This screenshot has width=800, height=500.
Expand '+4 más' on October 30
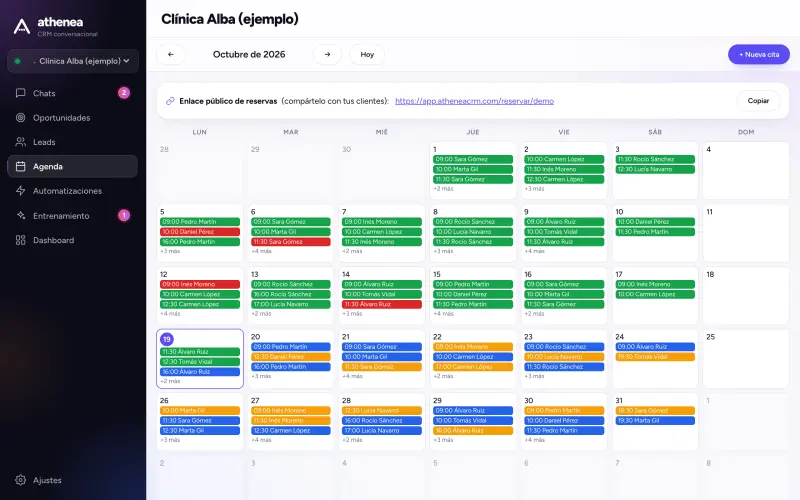535,440
